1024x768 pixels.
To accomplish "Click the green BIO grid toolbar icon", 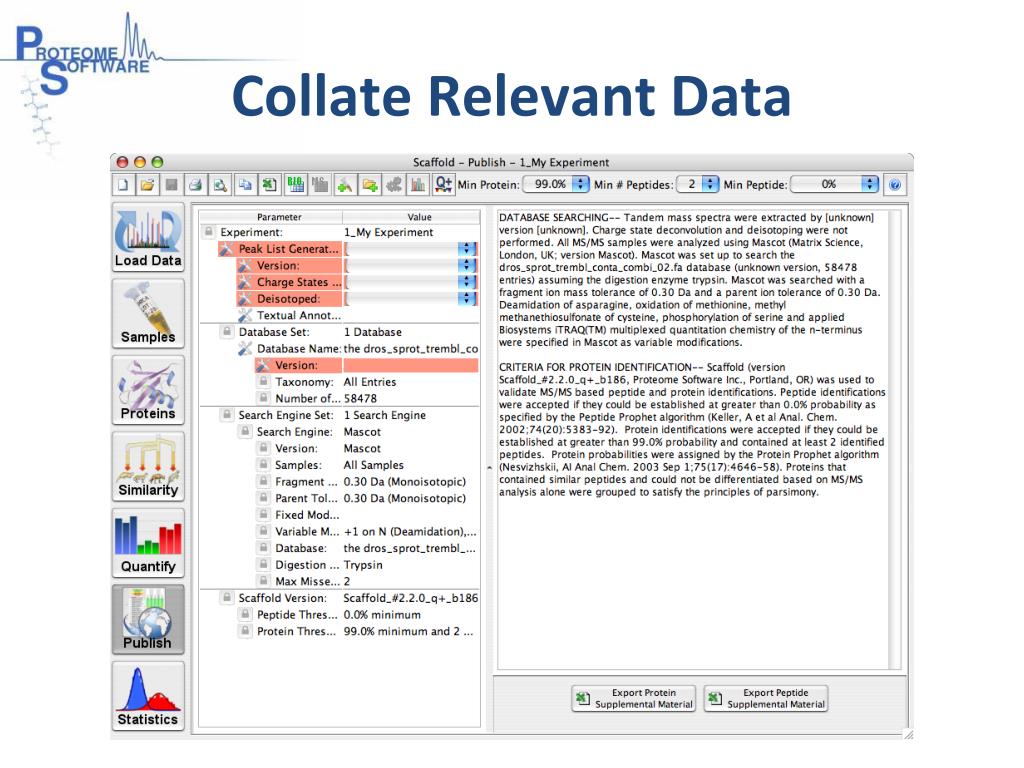I will (x=295, y=185).
